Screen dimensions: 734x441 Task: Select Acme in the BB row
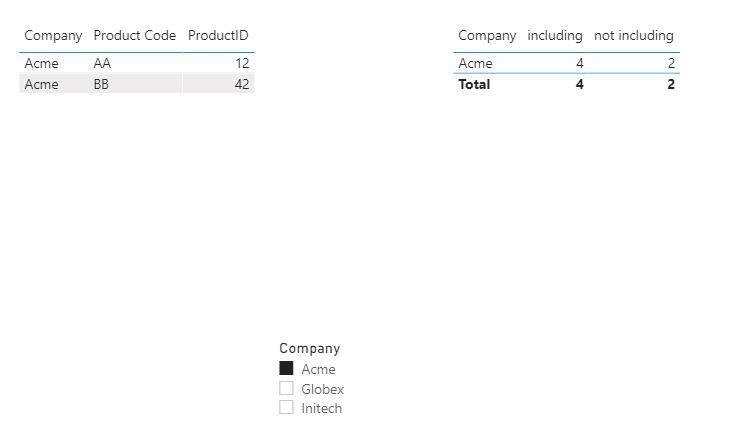tap(41, 84)
